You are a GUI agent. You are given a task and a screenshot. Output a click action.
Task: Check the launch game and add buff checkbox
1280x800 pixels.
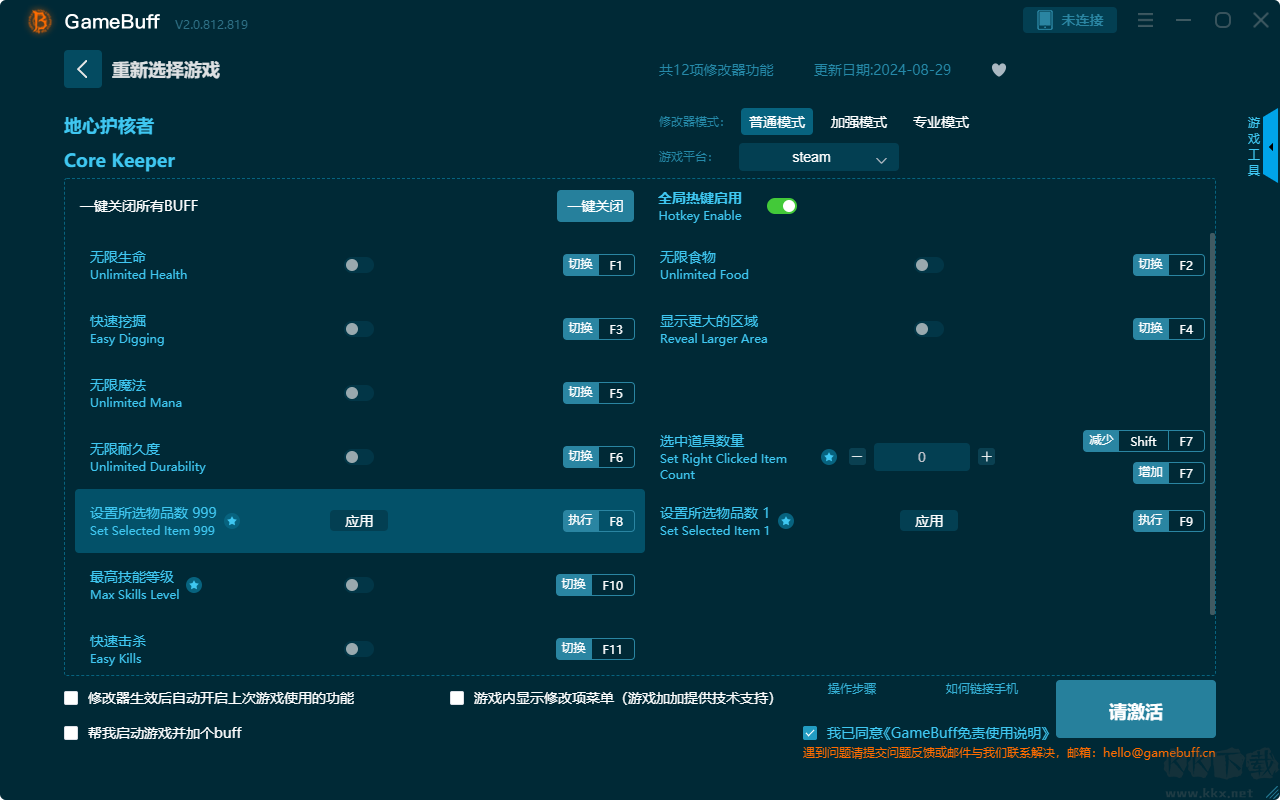point(71,733)
